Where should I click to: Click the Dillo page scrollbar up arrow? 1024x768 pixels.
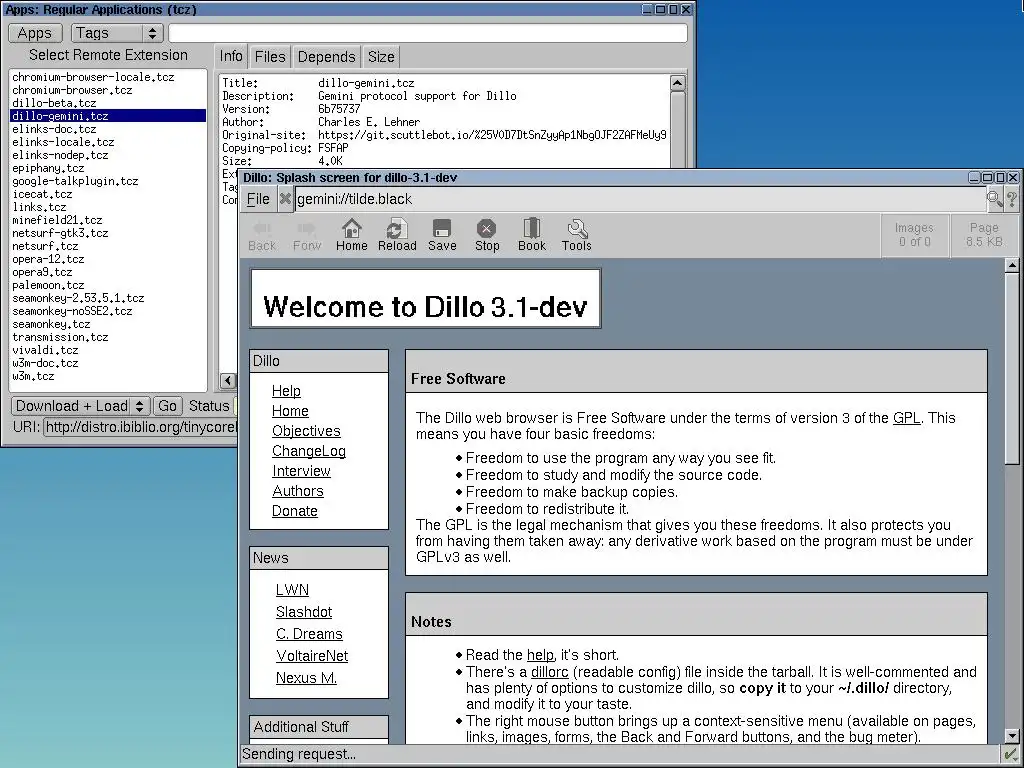point(1012,265)
